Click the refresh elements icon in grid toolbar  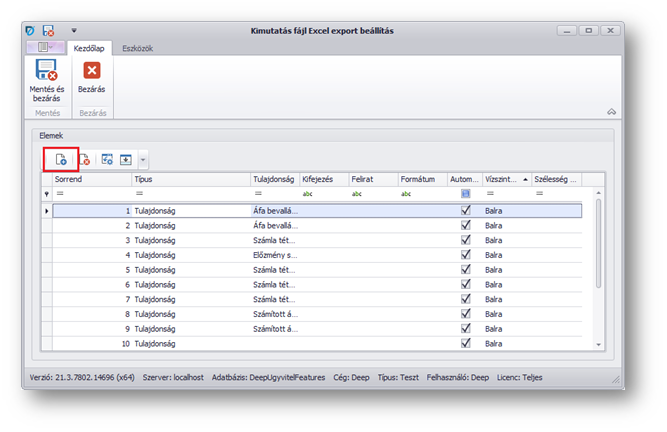(107, 159)
